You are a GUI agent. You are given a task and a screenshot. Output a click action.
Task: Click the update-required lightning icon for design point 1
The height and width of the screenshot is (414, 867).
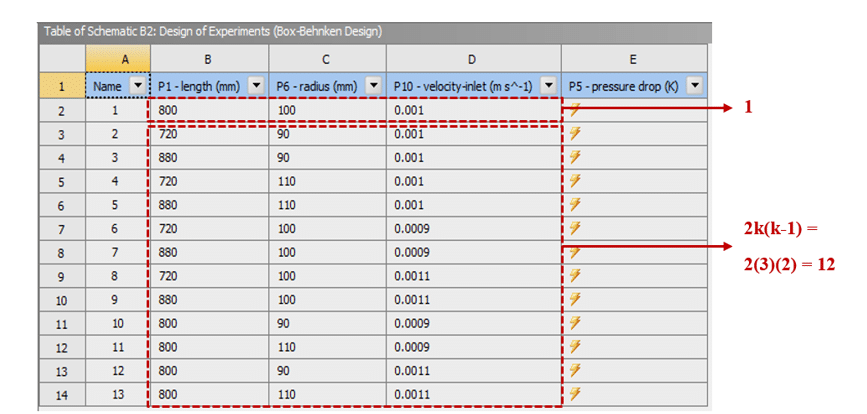tap(574, 110)
